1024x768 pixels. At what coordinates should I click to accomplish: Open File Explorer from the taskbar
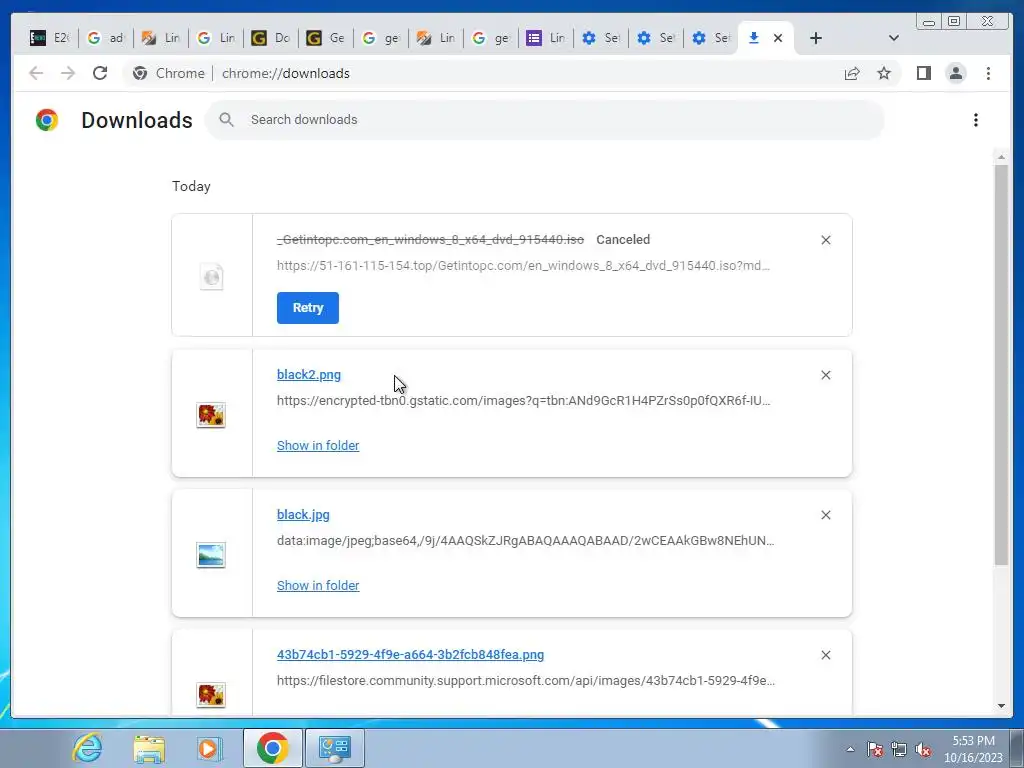pos(149,748)
